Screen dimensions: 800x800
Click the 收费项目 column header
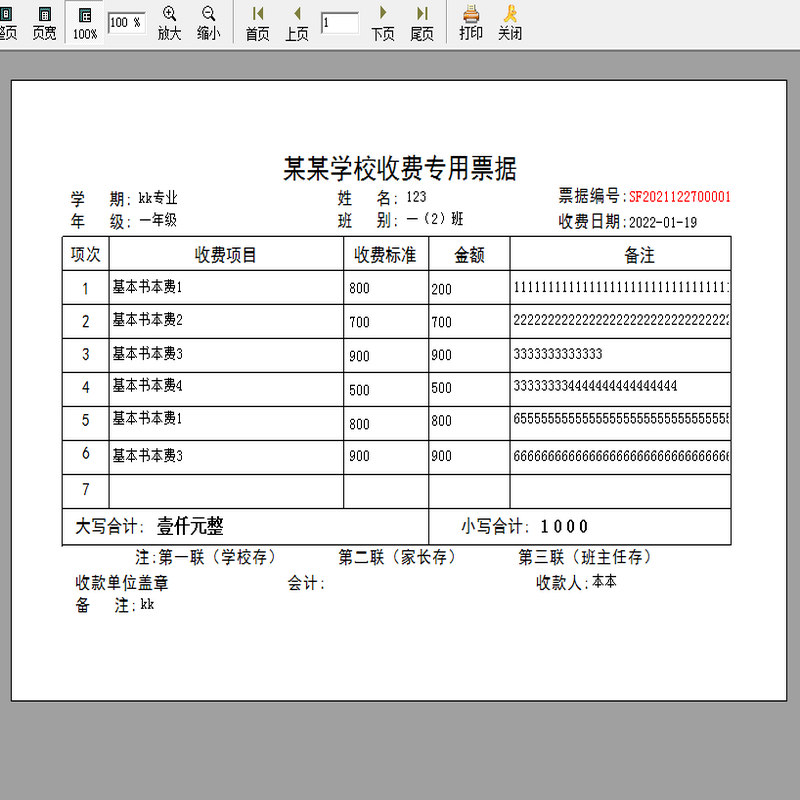pos(226,254)
